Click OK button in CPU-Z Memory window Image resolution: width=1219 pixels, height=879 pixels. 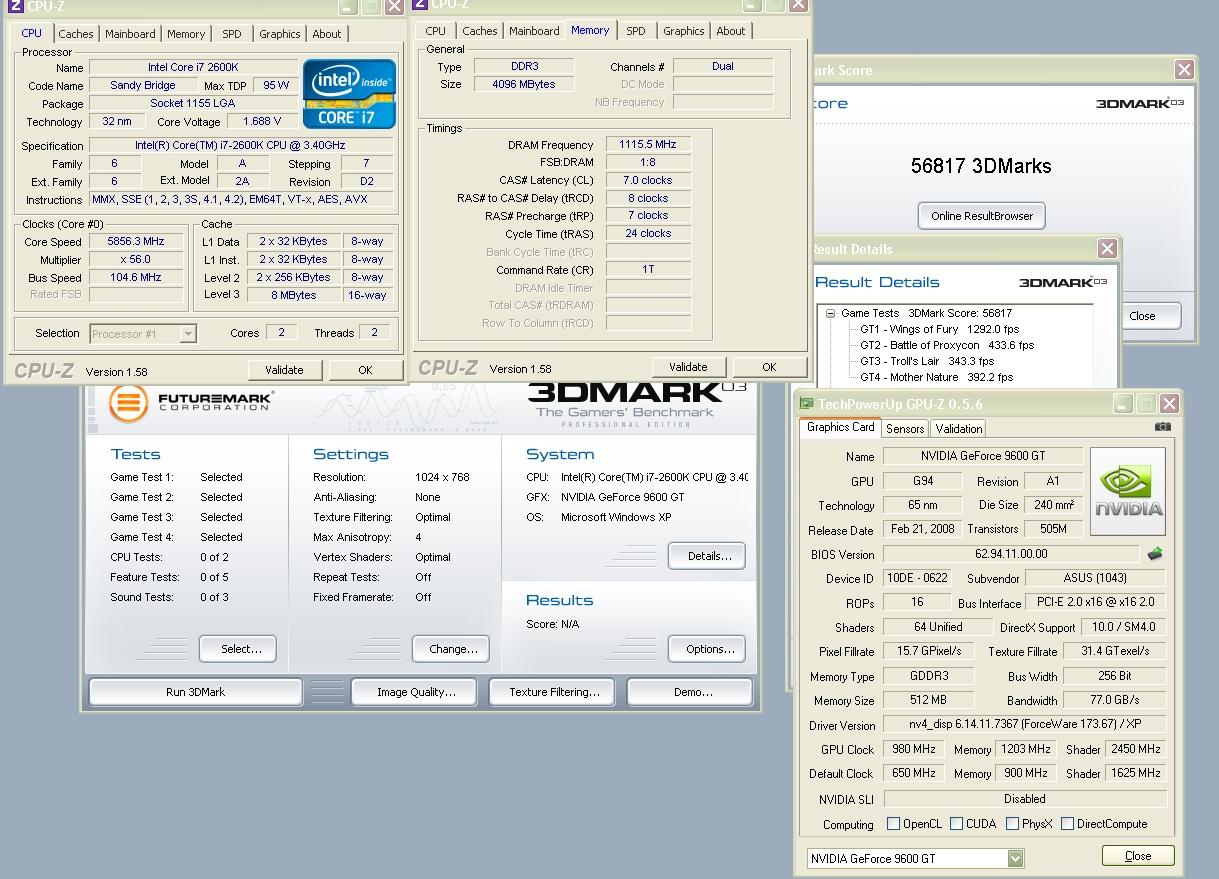point(769,367)
